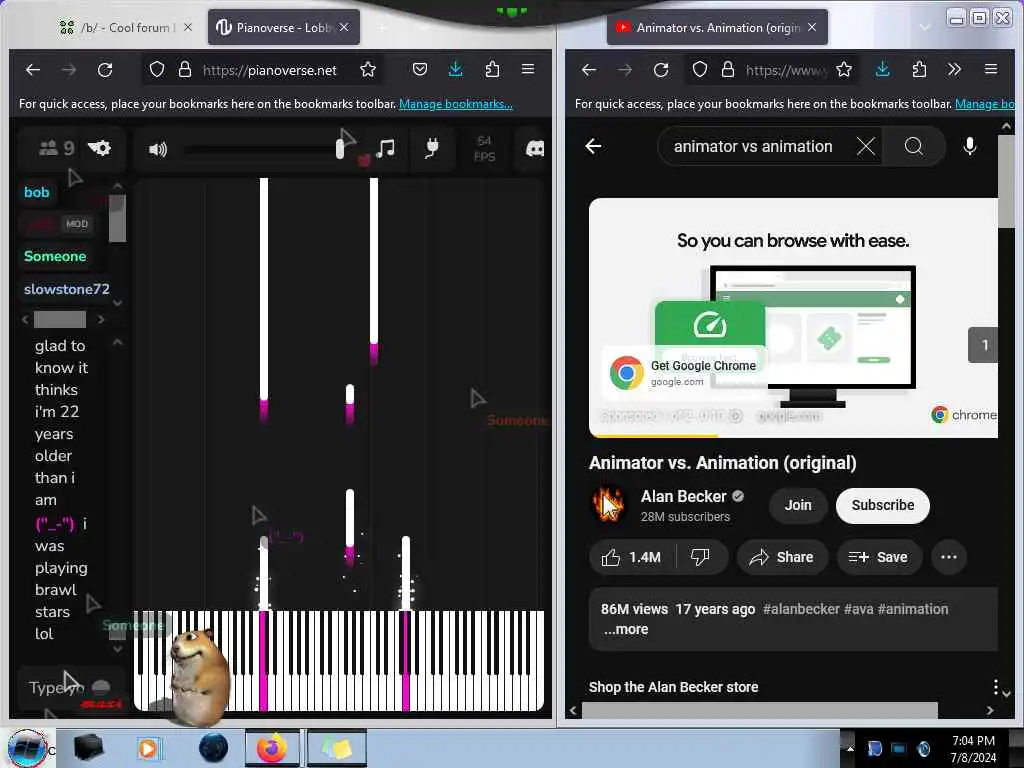Expand video description with ...more
Viewport: 1024px width, 768px height.
click(x=626, y=630)
